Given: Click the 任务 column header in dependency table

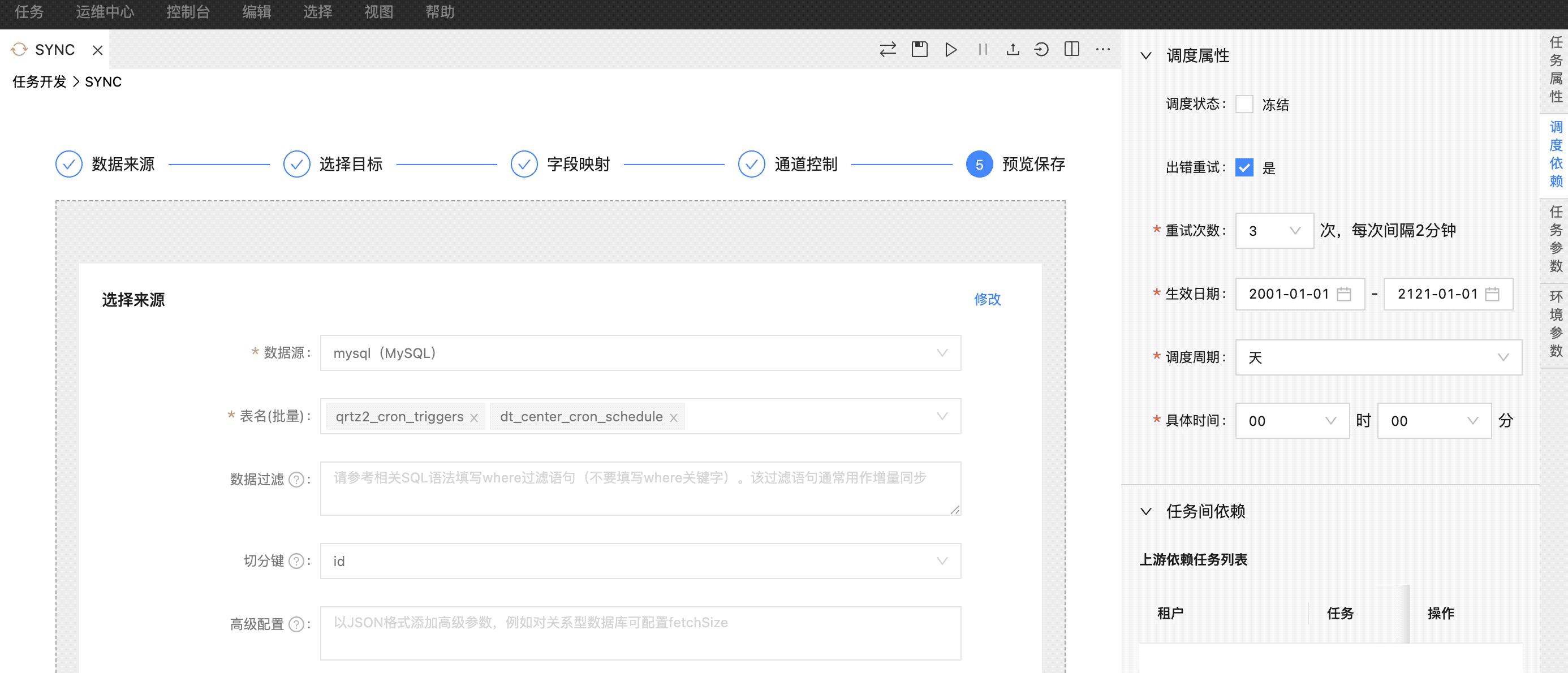Looking at the screenshot, I should 1341,614.
